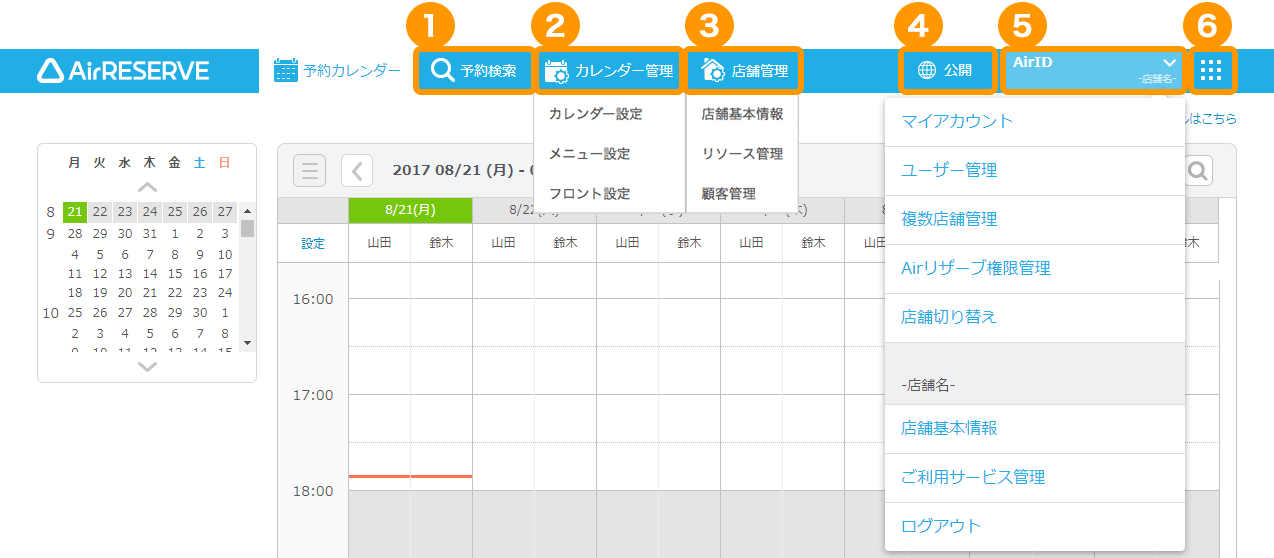Click the 16:00 time label

[313, 299]
